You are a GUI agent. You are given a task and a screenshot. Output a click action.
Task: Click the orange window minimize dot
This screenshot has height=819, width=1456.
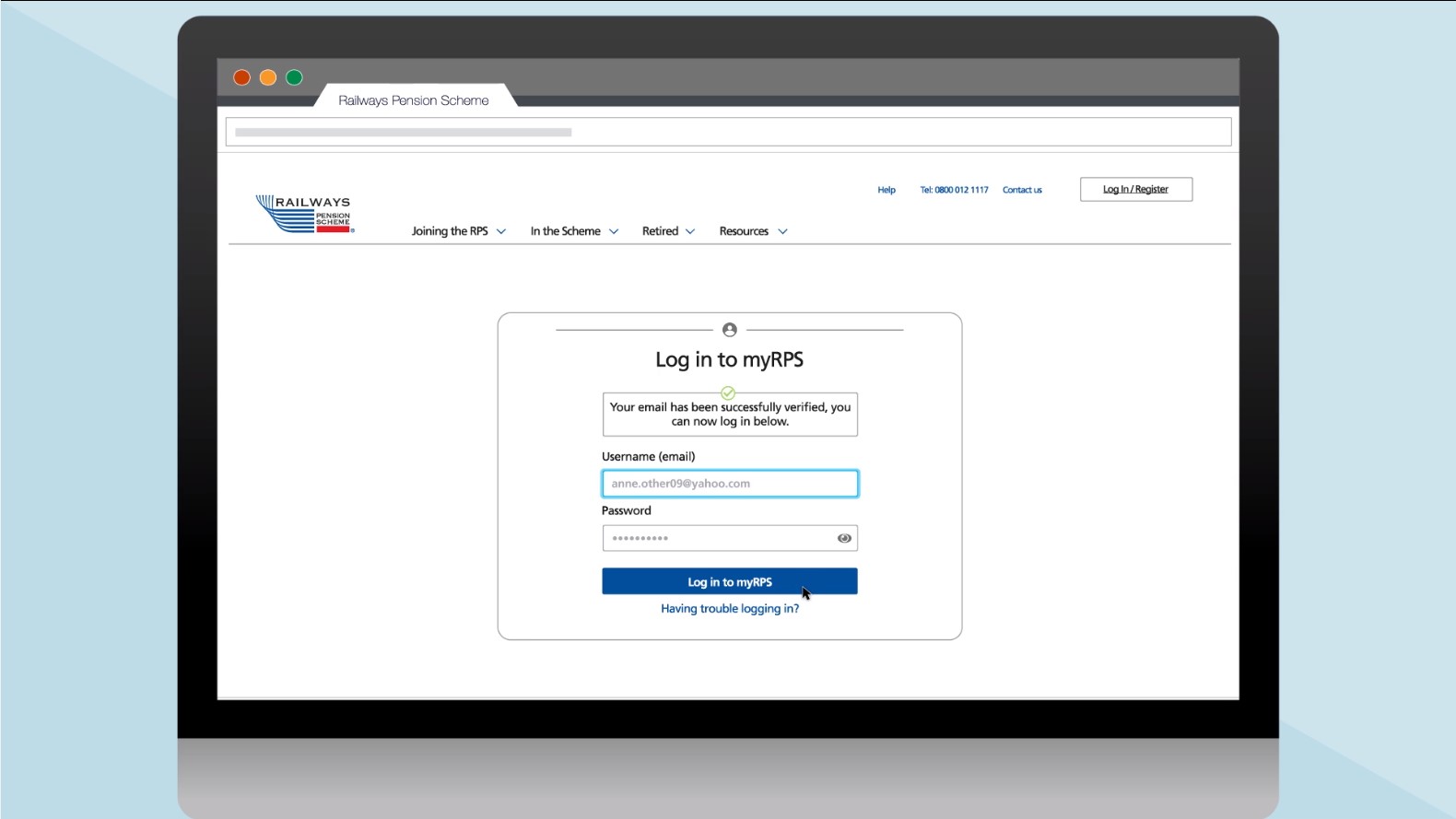coord(268,77)
